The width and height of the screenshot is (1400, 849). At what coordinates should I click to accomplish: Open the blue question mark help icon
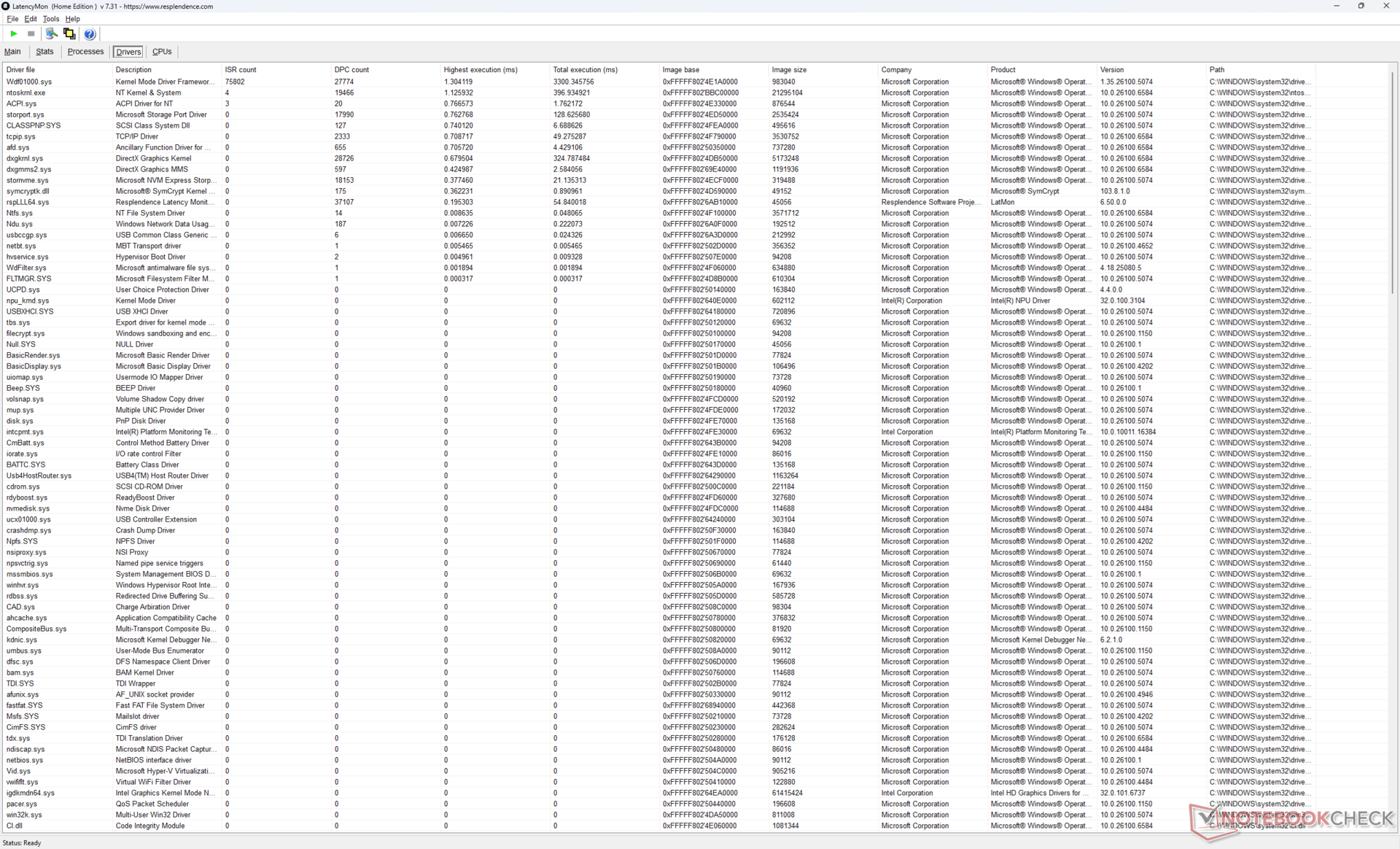point(90,34)
